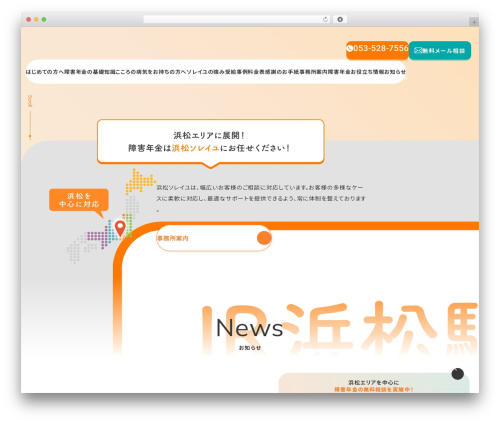Click the 浜松を中心に対応 speech bubble
The width and height of the screenshot is (500, 423).
tap(79, 200)
